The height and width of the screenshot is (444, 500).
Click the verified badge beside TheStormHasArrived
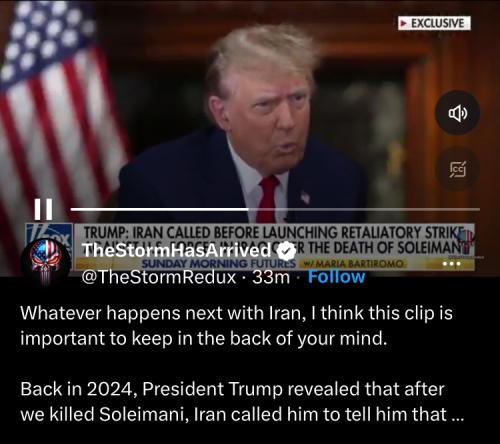point(287,251)
